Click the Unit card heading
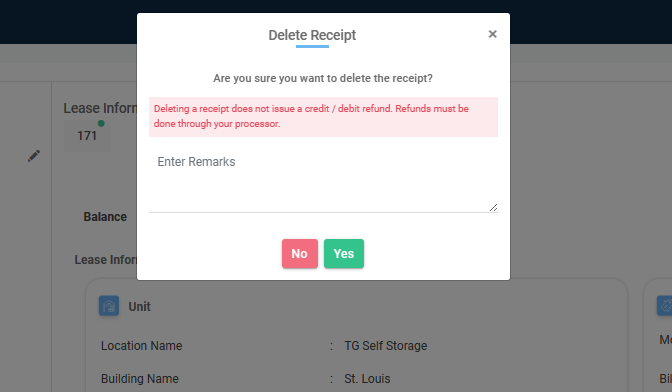The image size is (672, 392). [x=139, y=306]
